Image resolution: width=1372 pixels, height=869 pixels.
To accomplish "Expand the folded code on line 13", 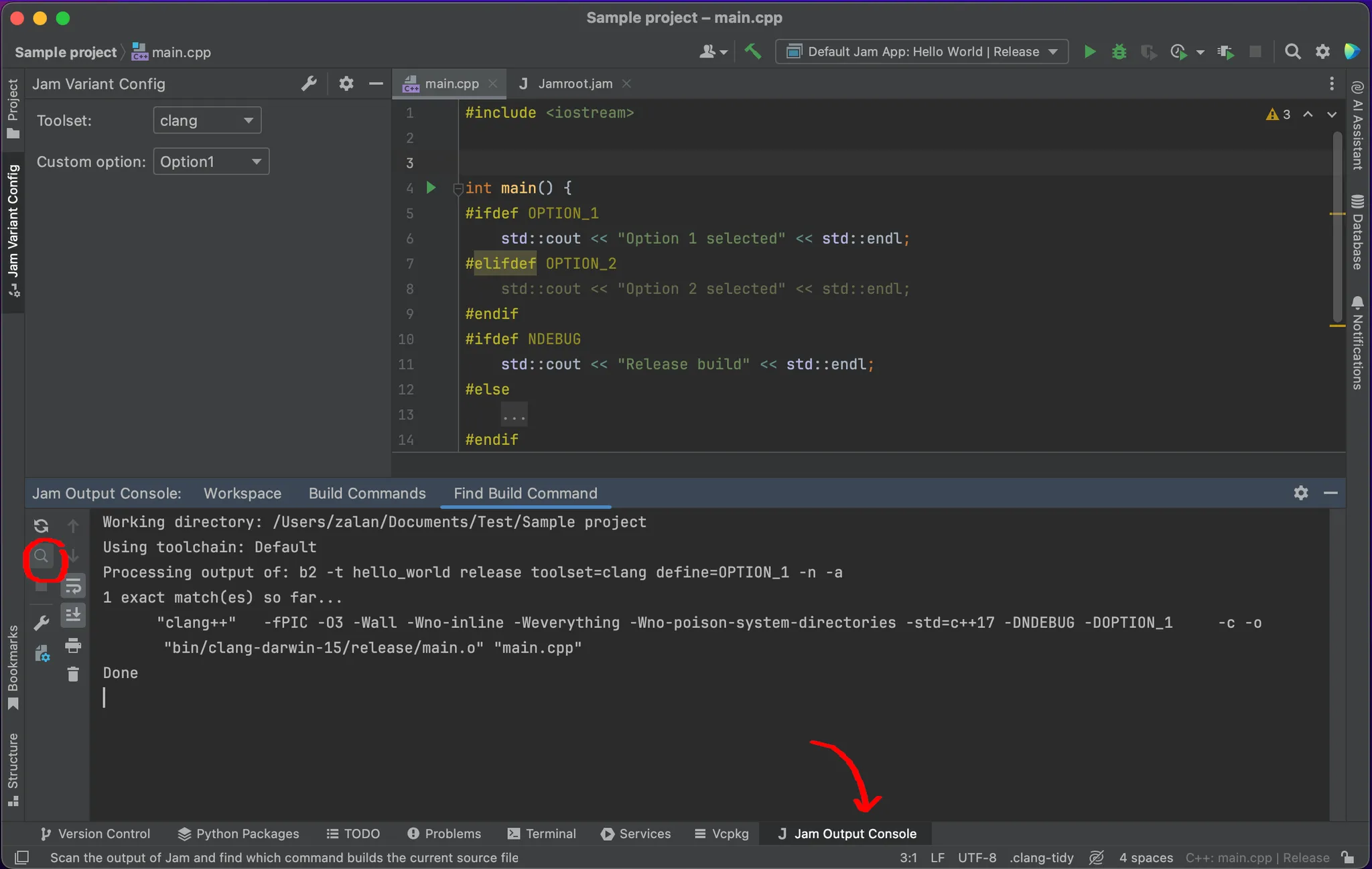I will click(514, 415).
